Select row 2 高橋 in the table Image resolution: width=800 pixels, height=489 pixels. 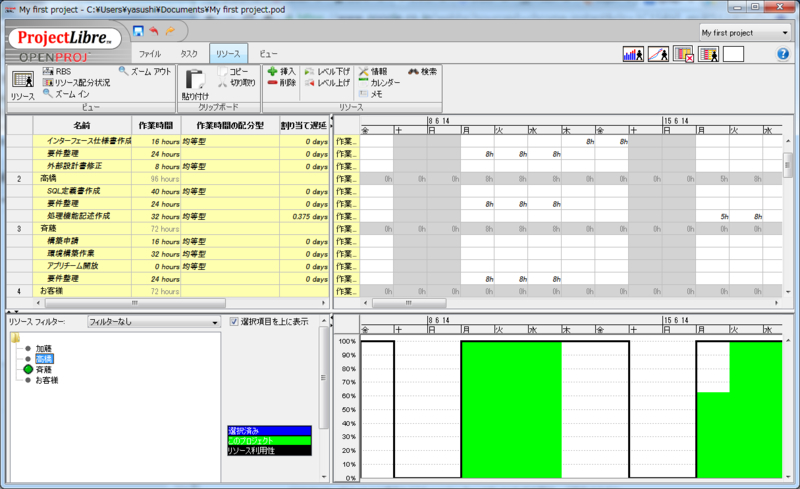pyautogui.click(x=168, y=179)
